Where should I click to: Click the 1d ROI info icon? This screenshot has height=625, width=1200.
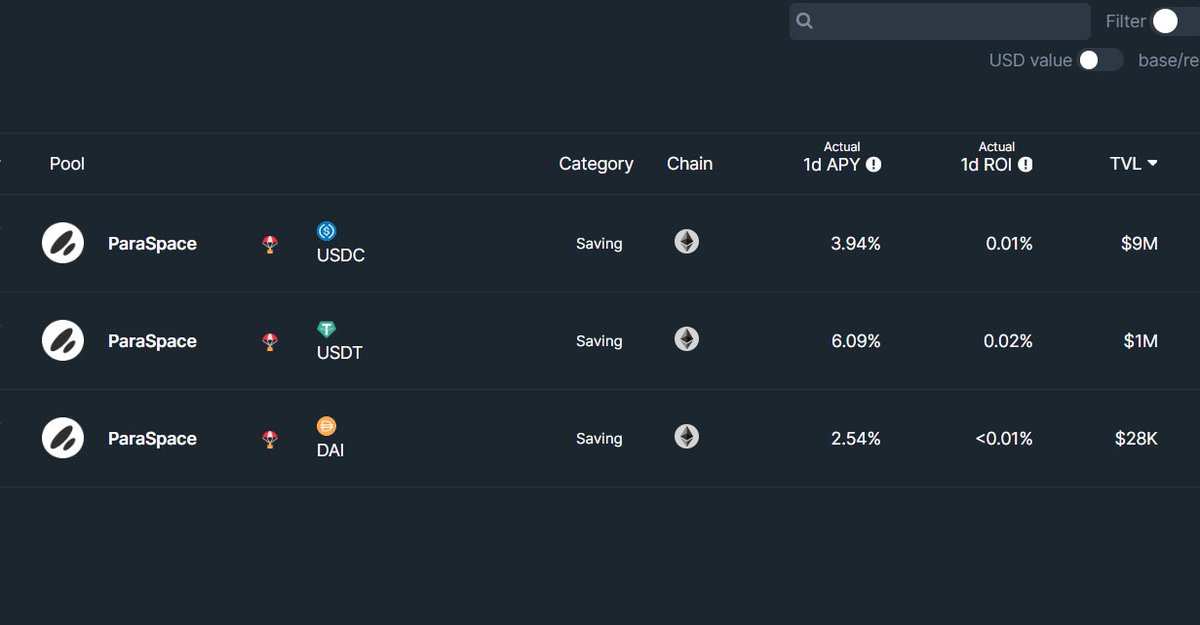click(x=1025, y=164)
